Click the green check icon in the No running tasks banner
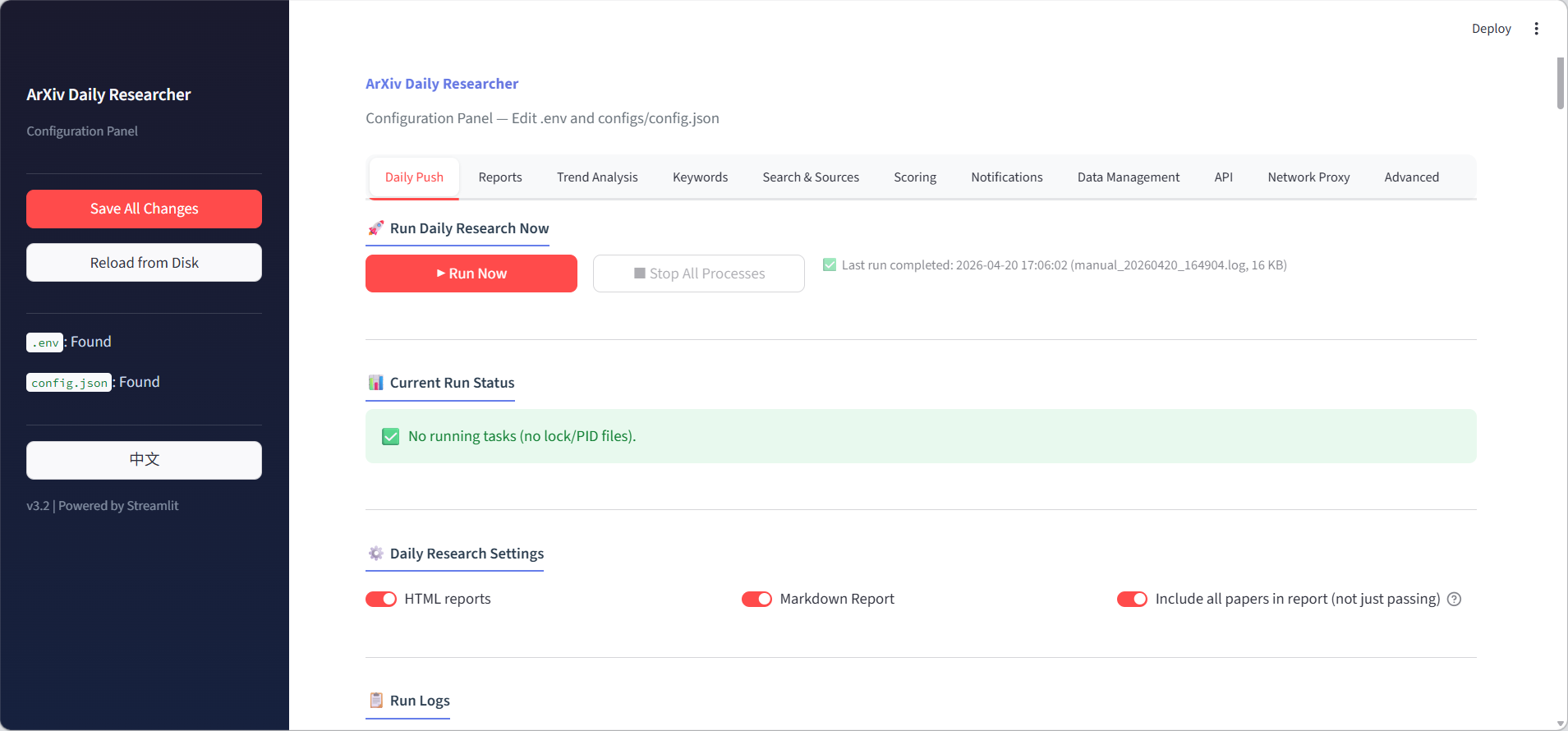 [x=391, y=436]
